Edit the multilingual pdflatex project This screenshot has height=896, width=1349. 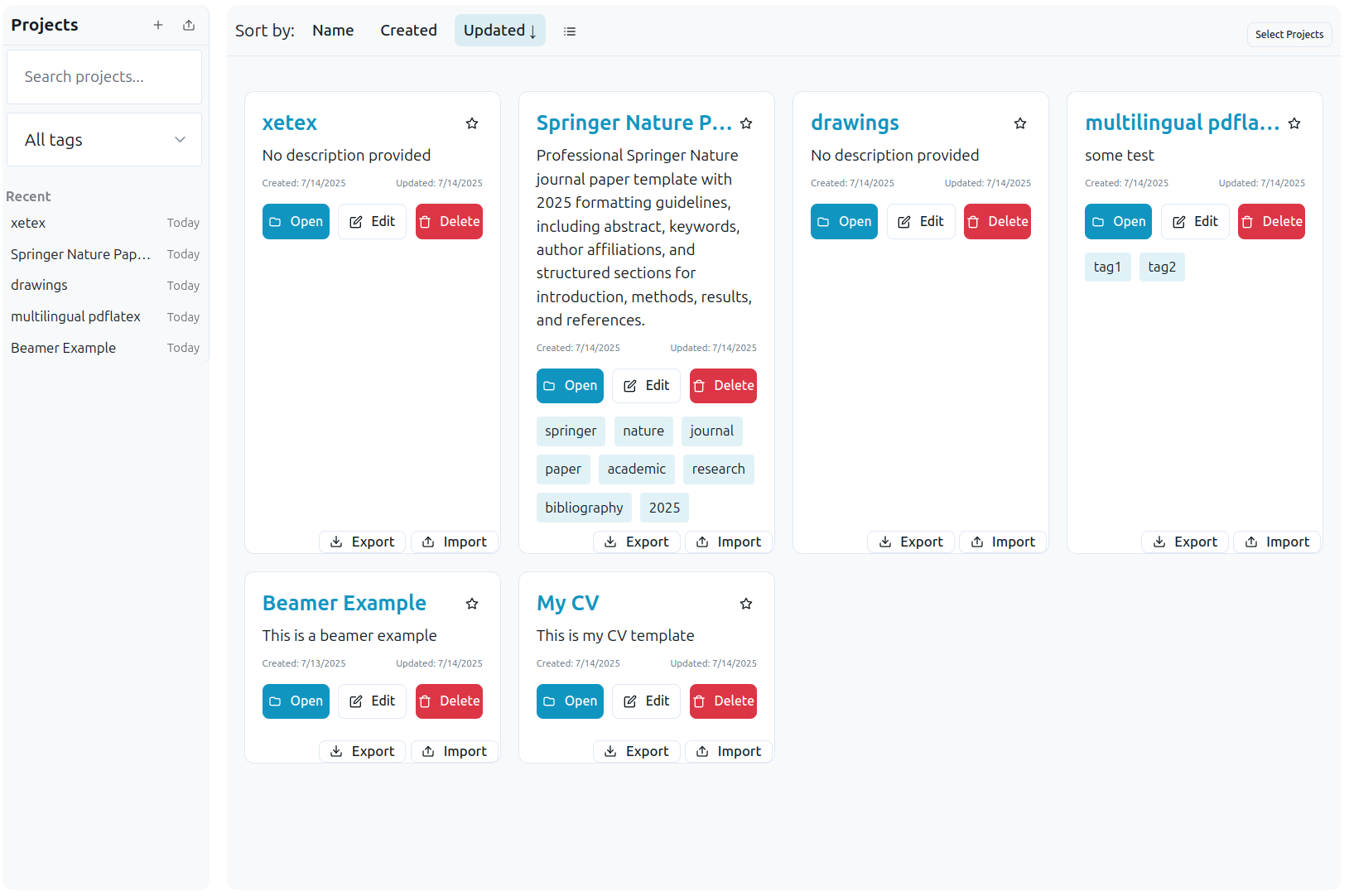click(x=1195, y=222)
